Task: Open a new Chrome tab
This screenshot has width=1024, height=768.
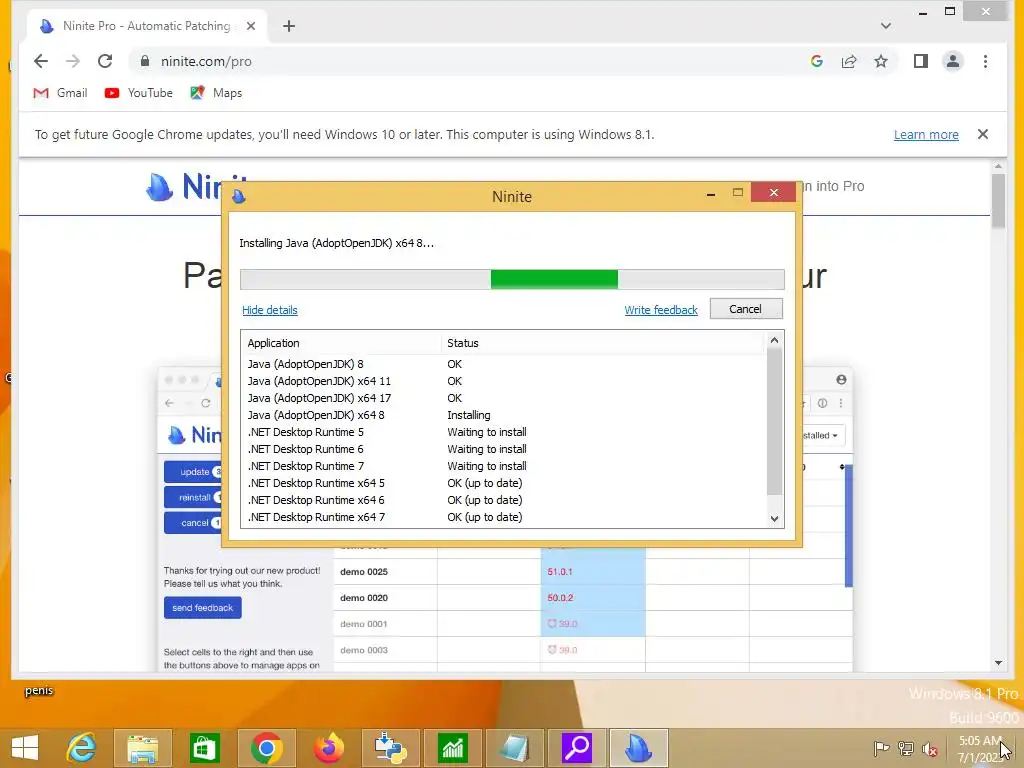Action: tap(289, 26)
